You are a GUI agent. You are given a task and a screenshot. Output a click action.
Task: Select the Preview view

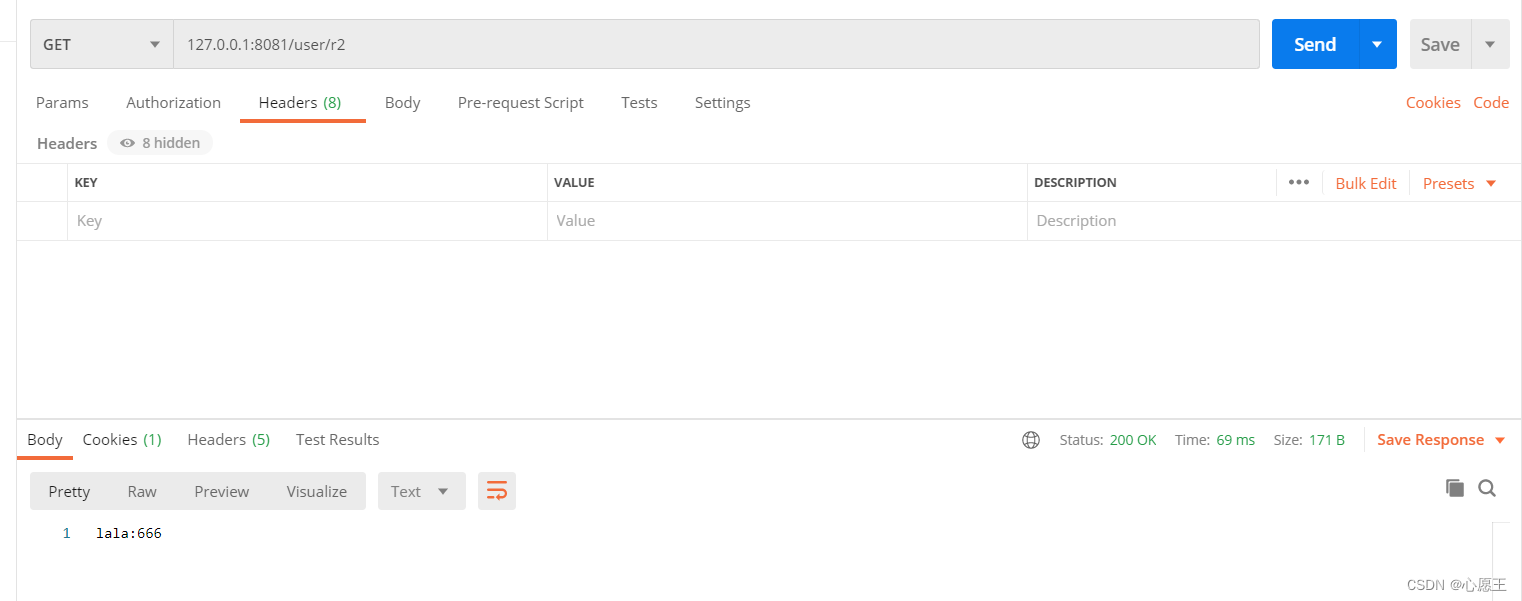point(222,491)
